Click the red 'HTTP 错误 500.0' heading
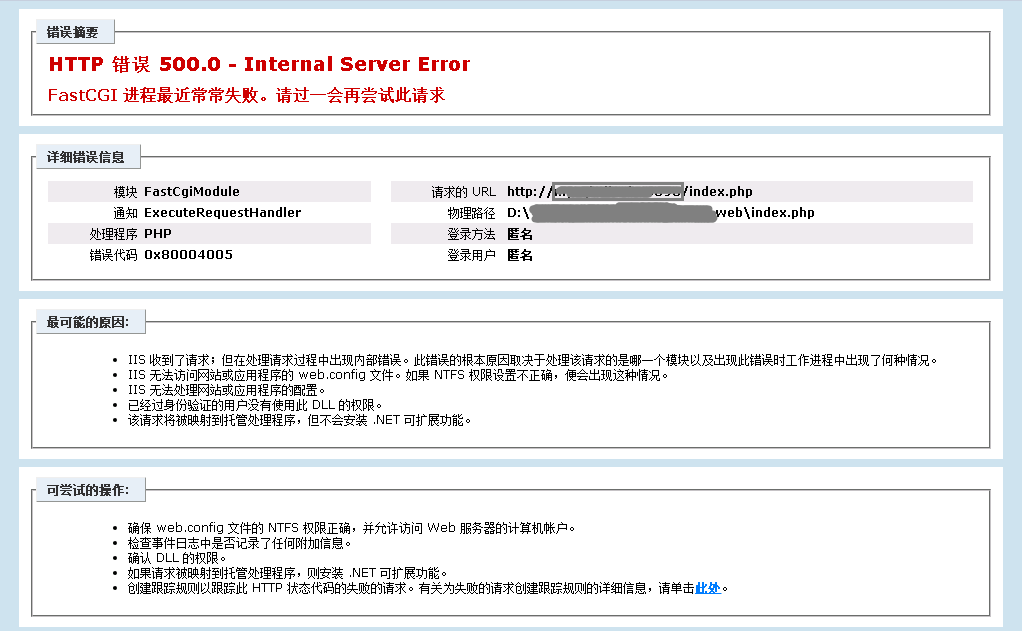This screenshot has height=631, width=1022. click(x=259, y=65)
